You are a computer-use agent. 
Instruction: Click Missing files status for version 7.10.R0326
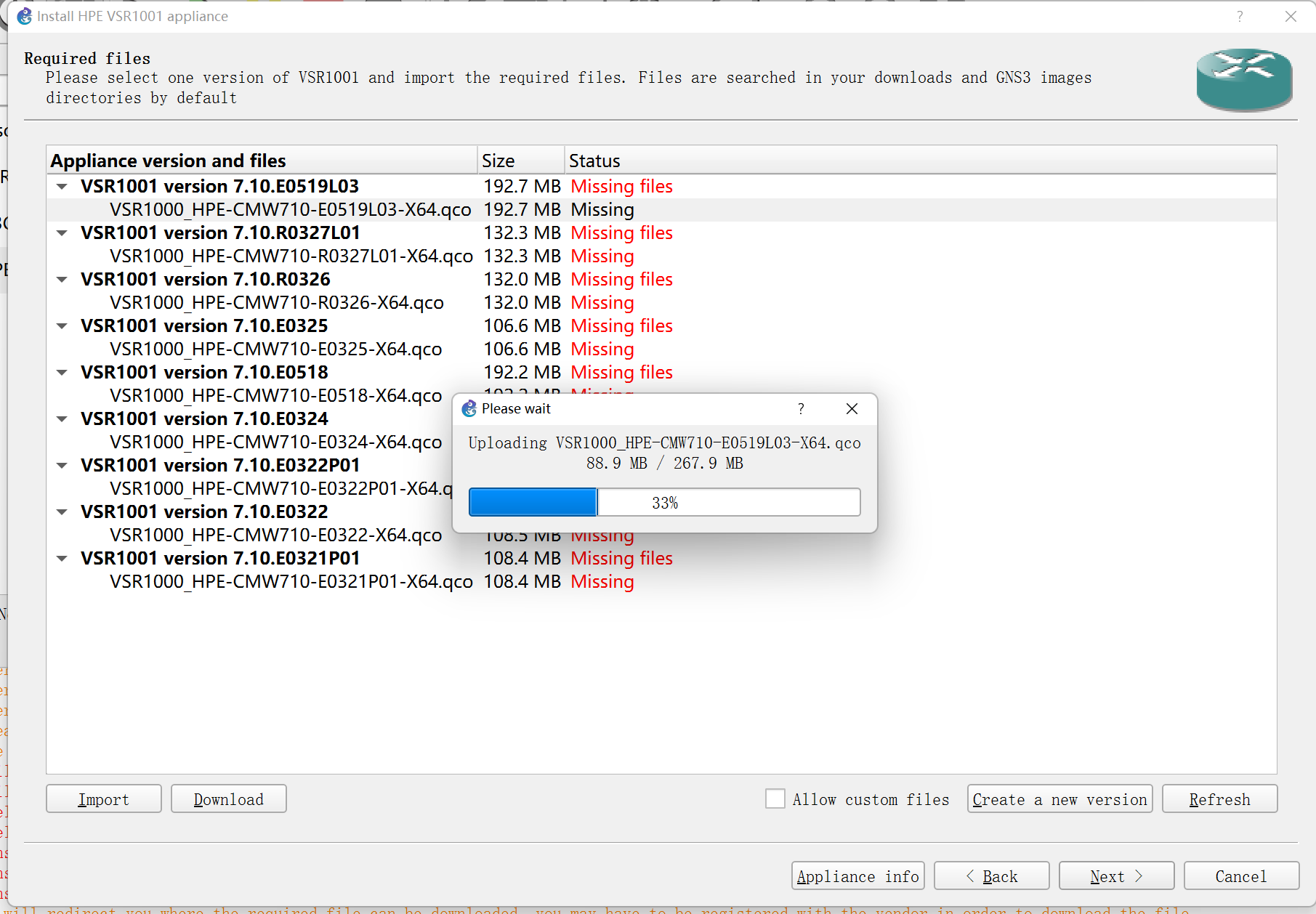(622, 280)
